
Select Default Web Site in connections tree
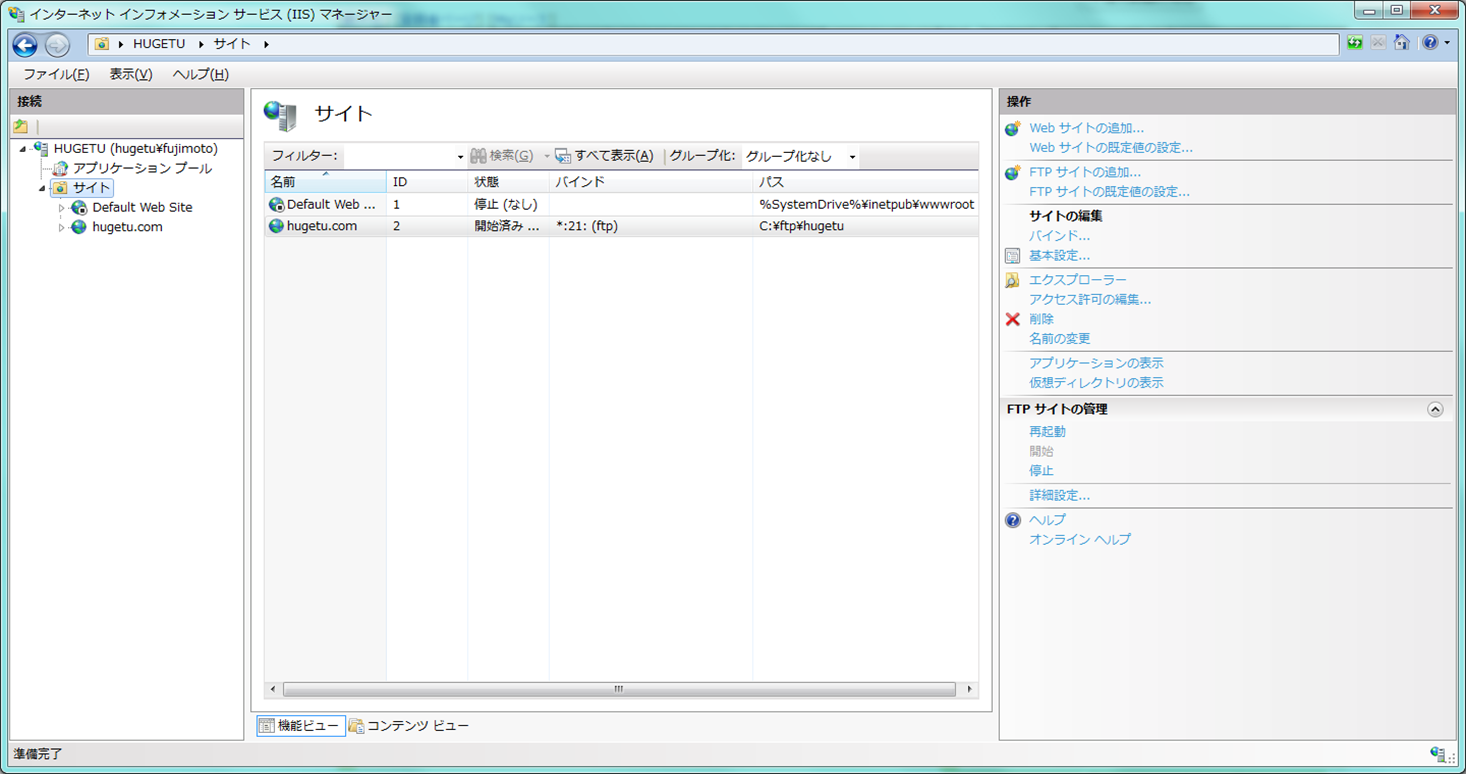coord(142,208)
